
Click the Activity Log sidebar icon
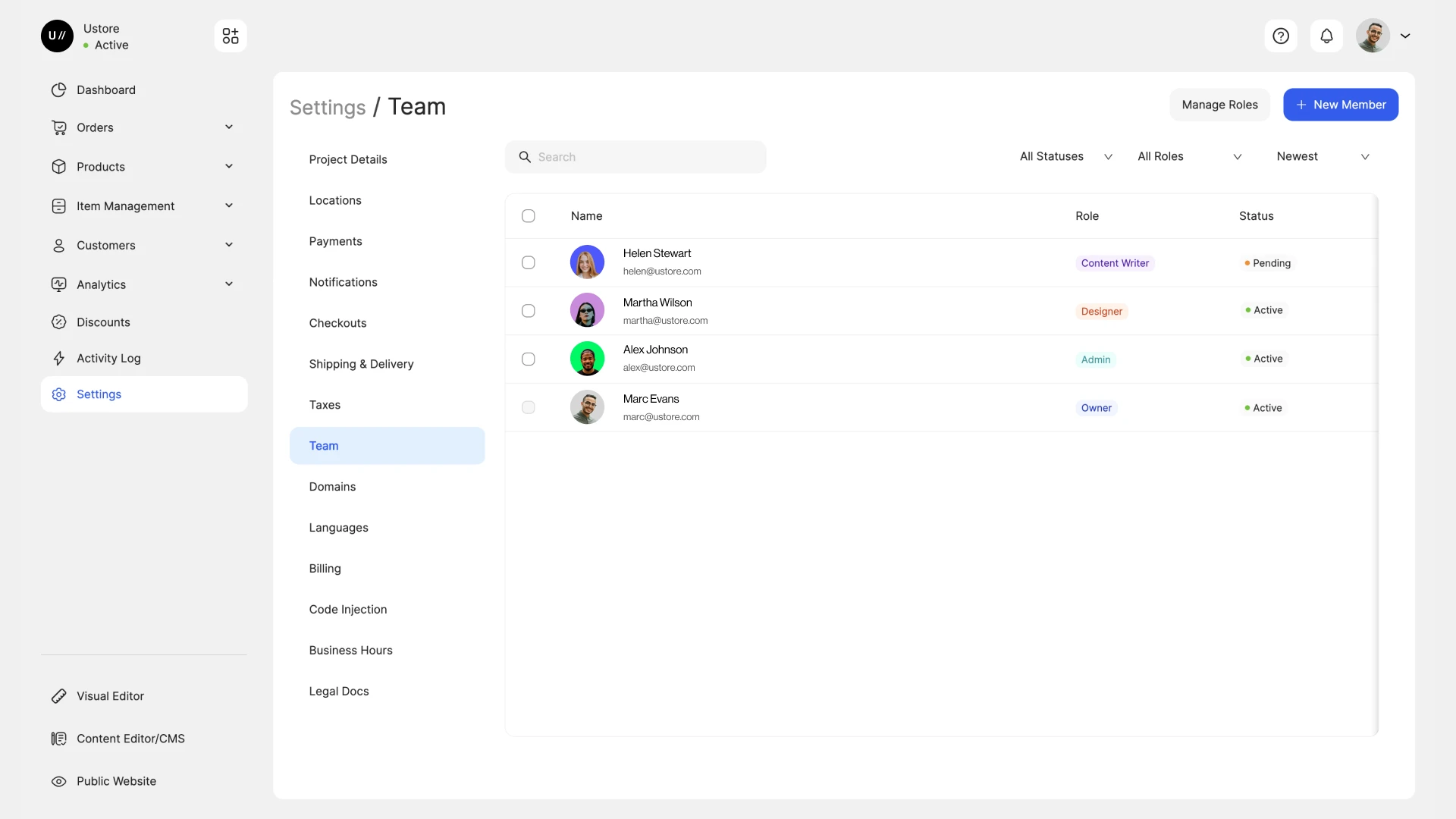58,358
